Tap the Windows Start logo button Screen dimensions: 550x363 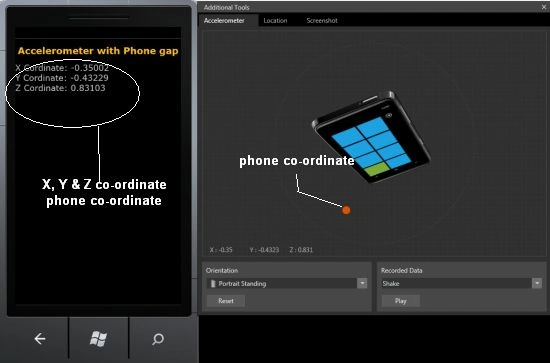point(98,339)
